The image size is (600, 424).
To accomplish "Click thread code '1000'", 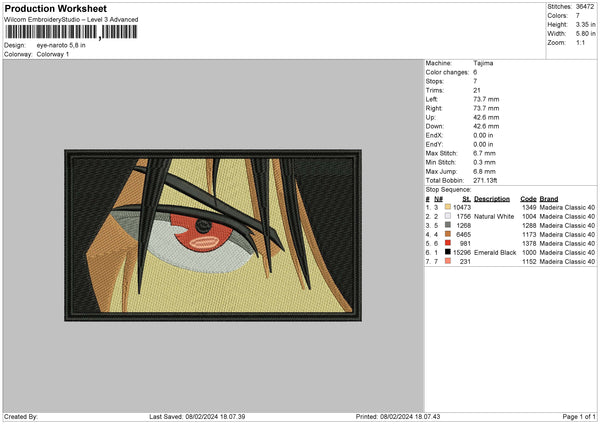I will (x=529, y=253).
